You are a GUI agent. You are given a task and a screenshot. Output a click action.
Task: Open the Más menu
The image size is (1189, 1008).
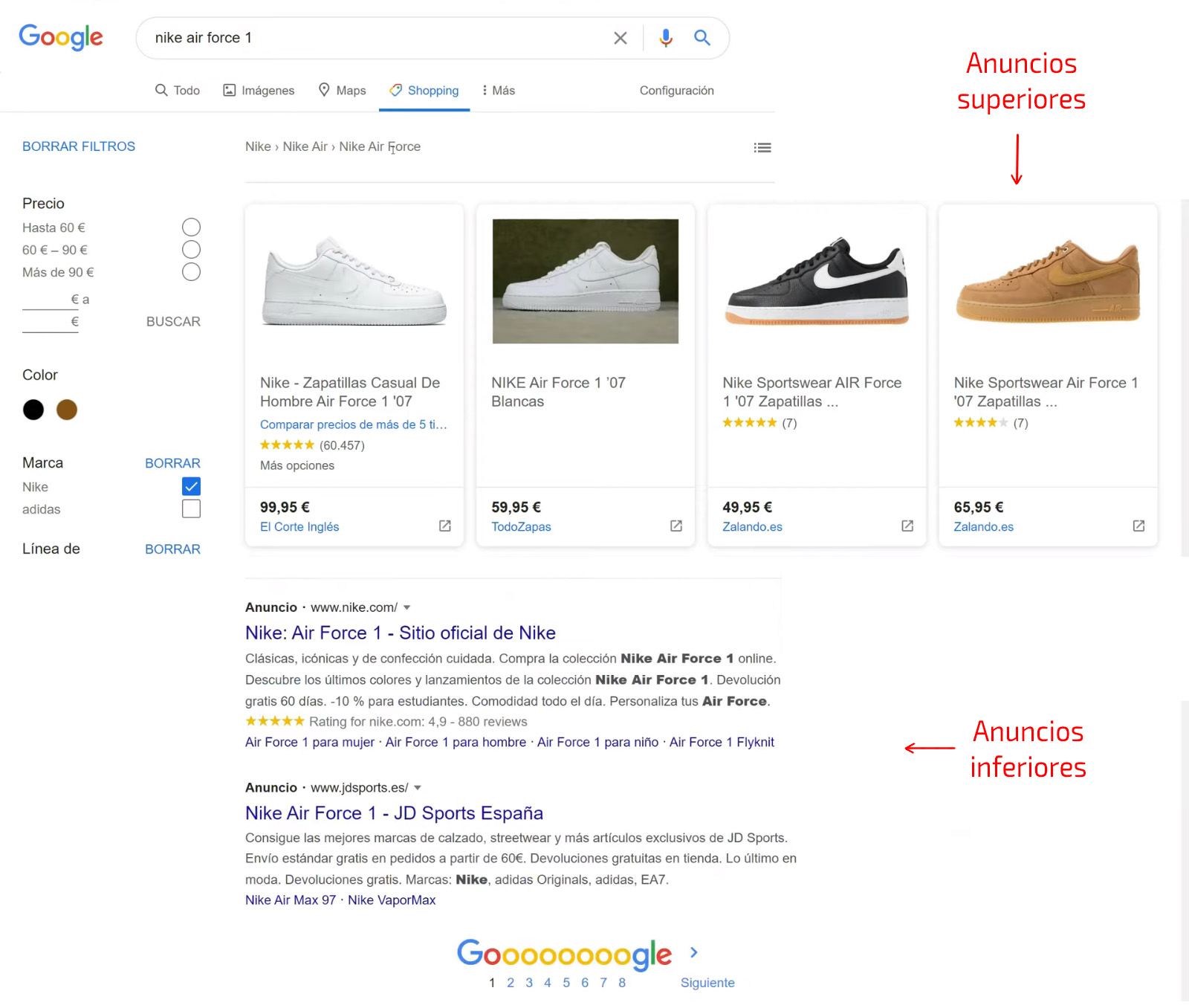(499, 90)
